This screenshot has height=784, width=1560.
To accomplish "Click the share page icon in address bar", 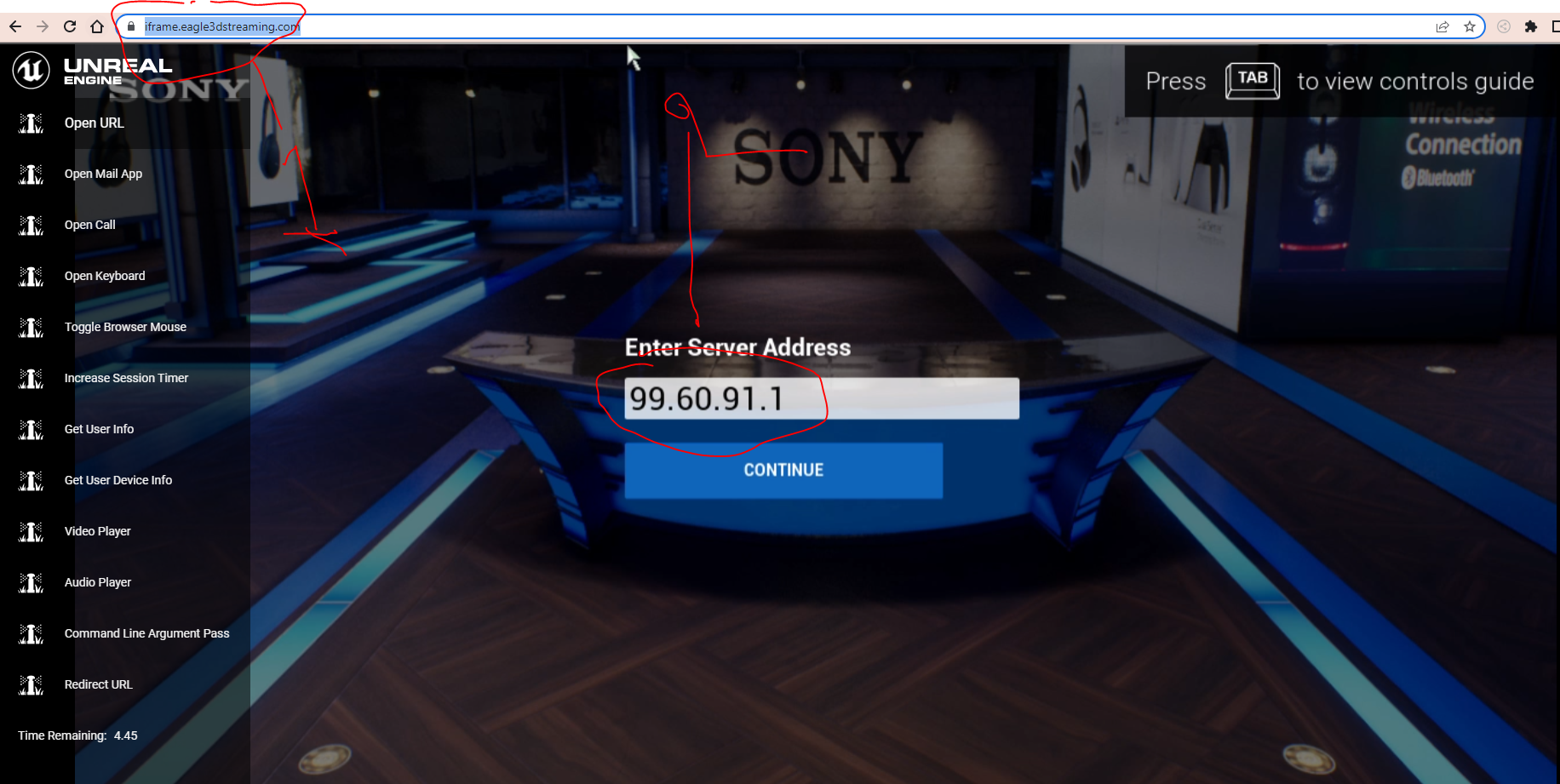I will pyautogui.click(x=1442, y=26).
